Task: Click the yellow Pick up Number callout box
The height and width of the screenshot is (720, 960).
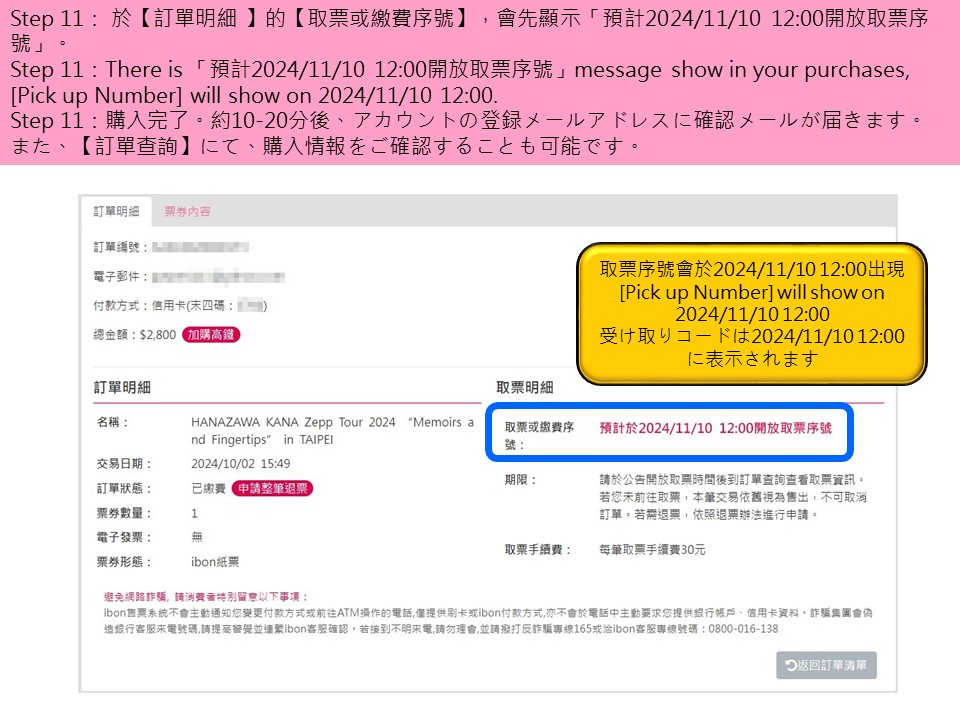Action: coord(752,314)
